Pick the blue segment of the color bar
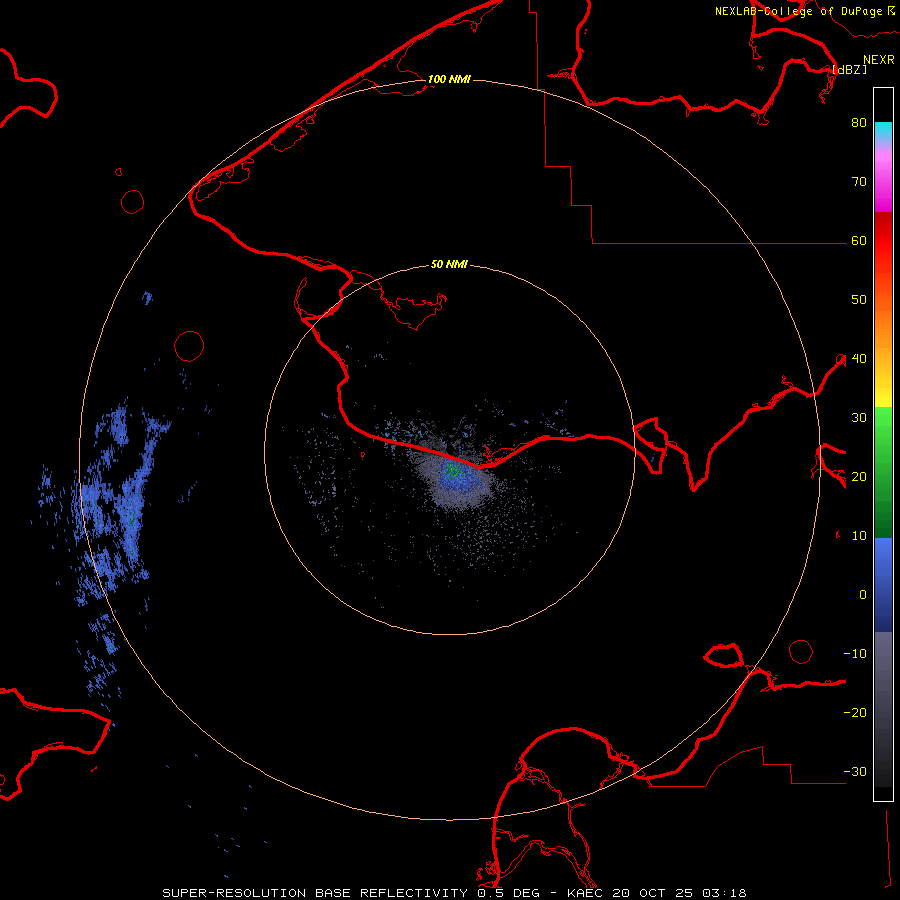This screenshot has width=900, height=900. click(x=883, y=584)
